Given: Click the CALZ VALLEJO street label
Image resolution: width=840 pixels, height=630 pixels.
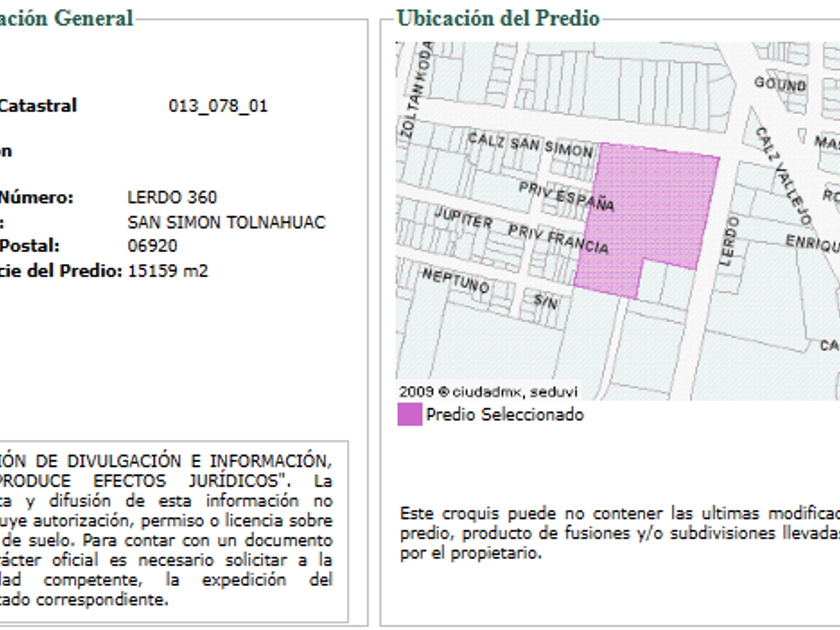Looking at the screenshot, I should (x=783, y=175).
